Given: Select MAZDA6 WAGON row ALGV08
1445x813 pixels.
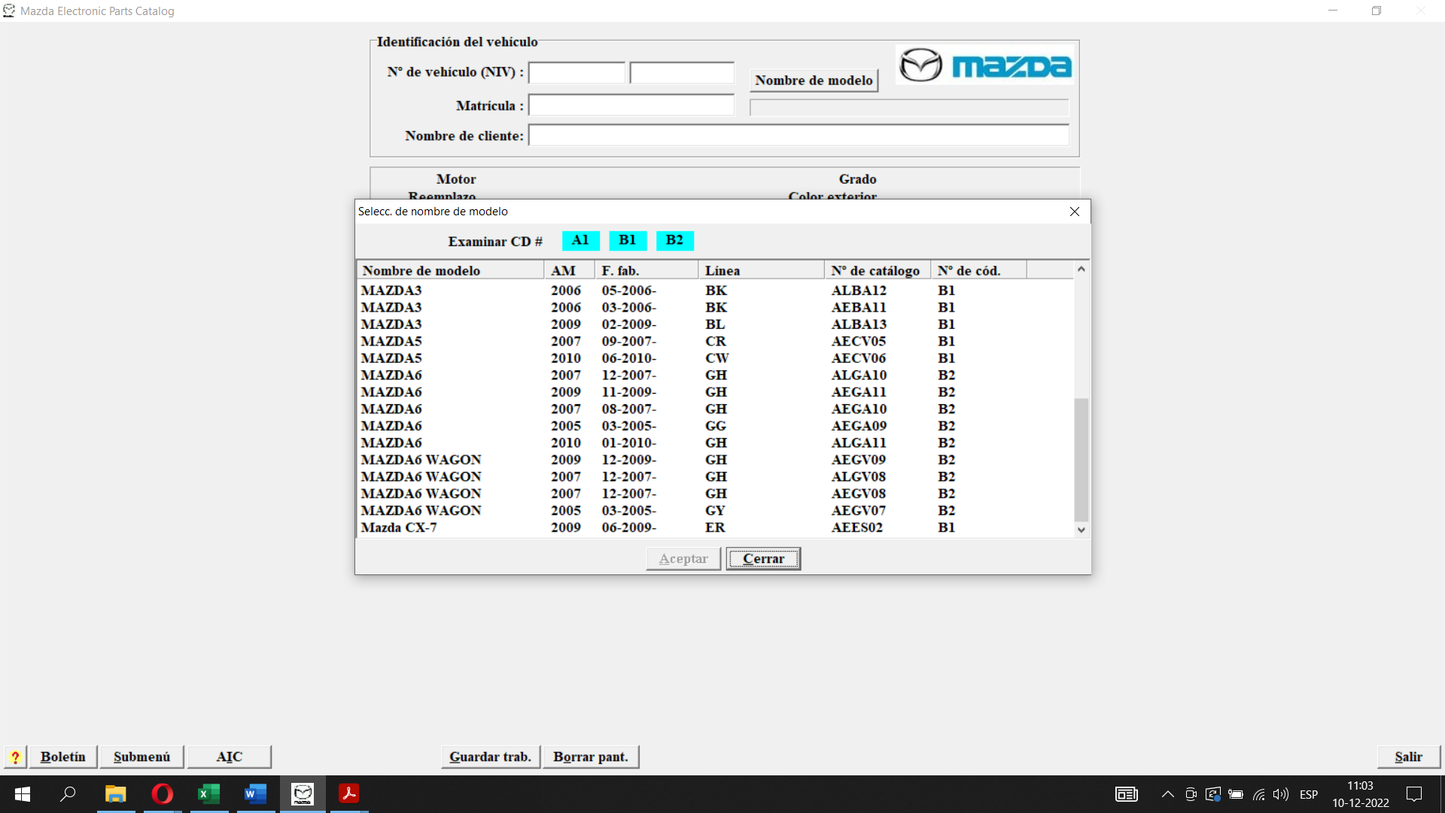Looking at the screenshot, I should [715, 477].
